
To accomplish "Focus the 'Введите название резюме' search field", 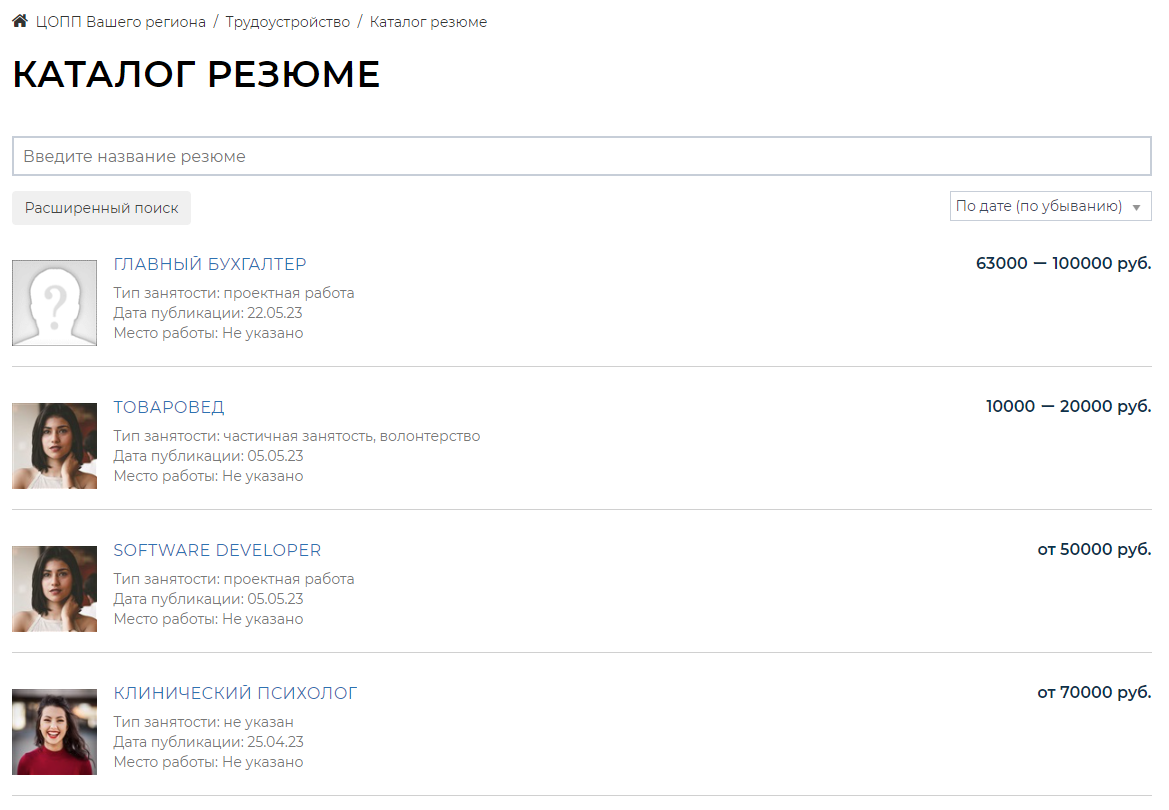I will [581, 156].
